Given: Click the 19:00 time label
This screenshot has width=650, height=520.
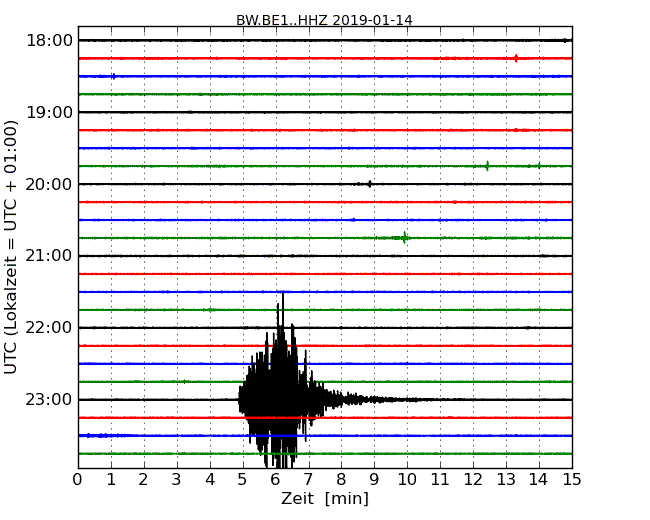Looking at the screenshot, I should [49, 112].
